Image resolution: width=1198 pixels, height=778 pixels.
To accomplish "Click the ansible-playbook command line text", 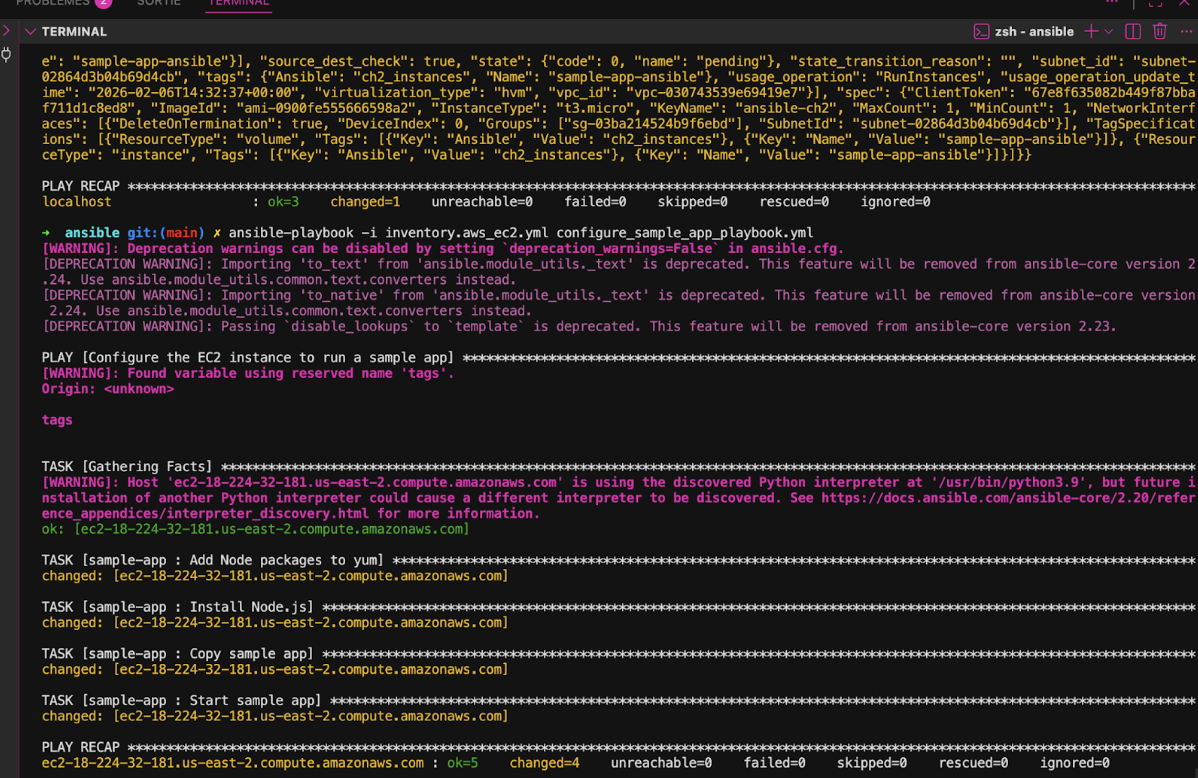I will 520,233.
